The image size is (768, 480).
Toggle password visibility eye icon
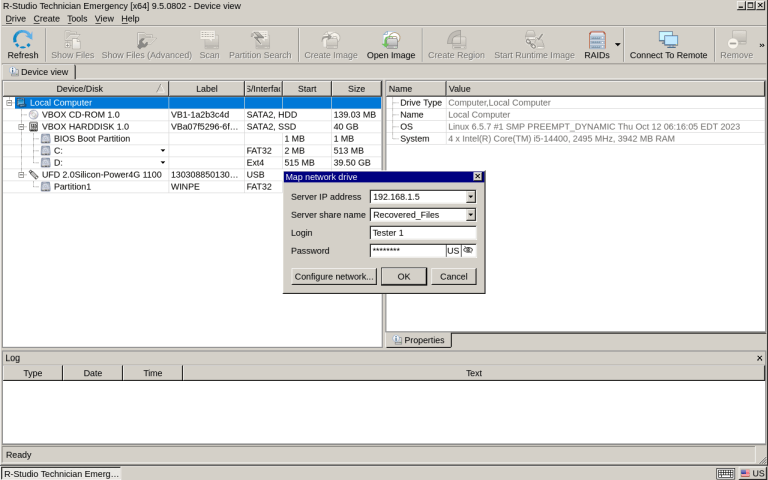pos(468,250)
